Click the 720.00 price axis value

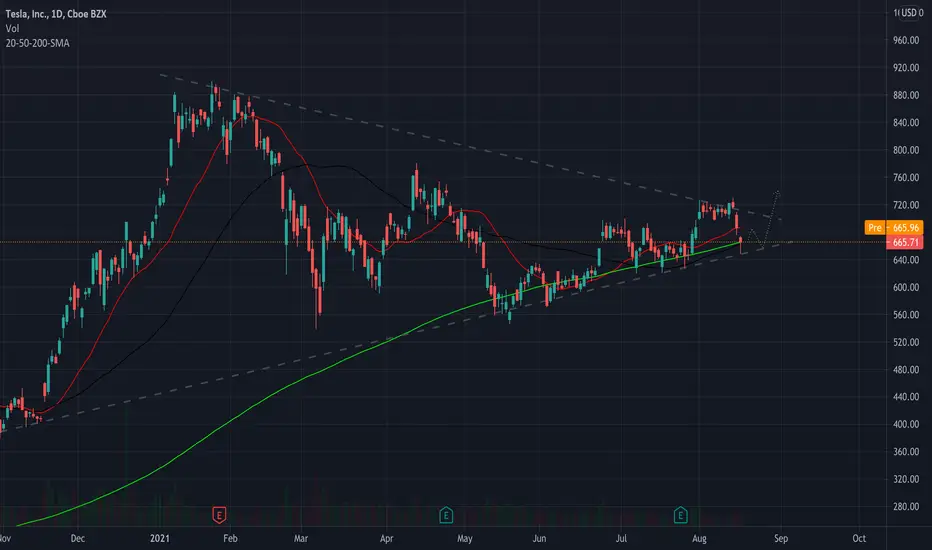[x=906, y=205]
